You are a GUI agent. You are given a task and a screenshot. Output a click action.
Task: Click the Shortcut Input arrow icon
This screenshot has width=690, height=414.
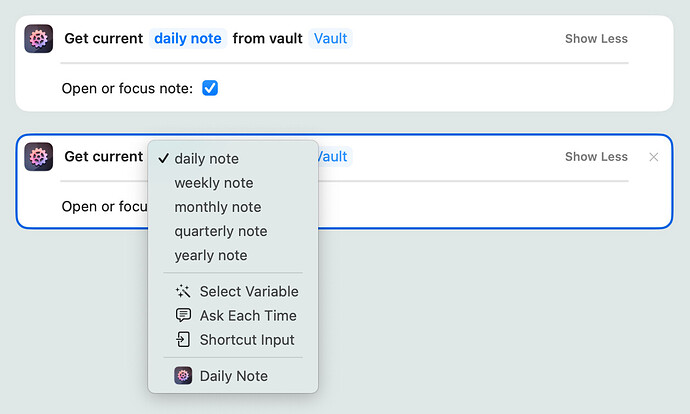pos(183,340)
